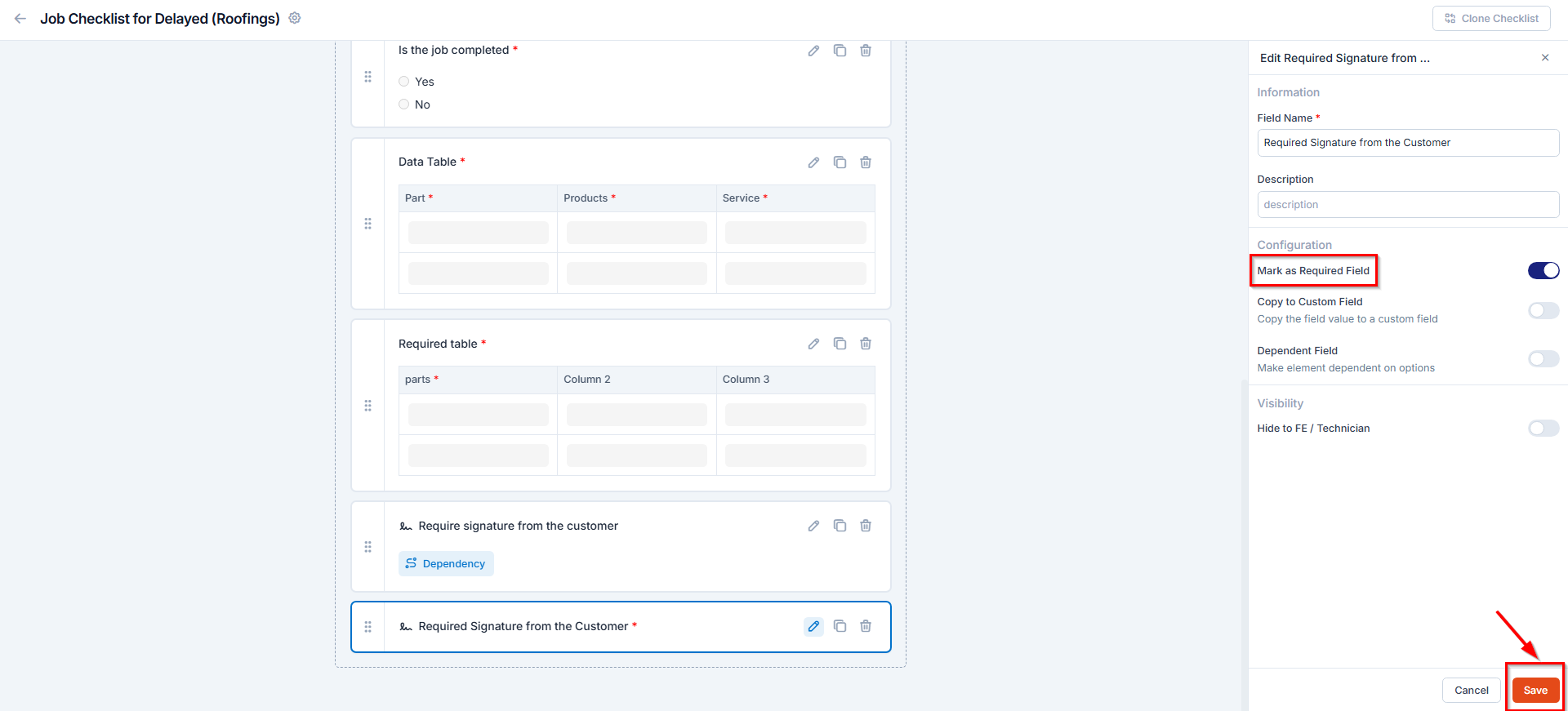The image size is (1568, 711).
Task: Toggle Hide to FE / Technician switch
Action: 1543,429
